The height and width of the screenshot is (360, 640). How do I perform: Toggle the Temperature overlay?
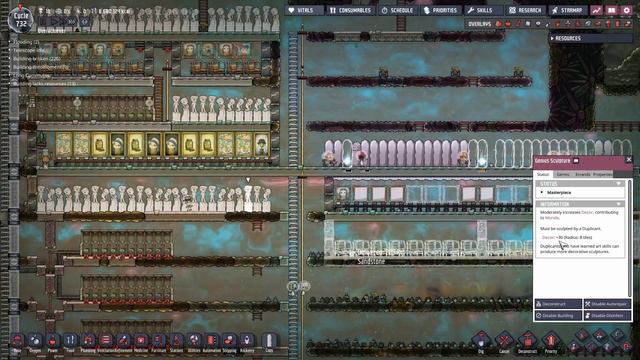coord(518,24)
